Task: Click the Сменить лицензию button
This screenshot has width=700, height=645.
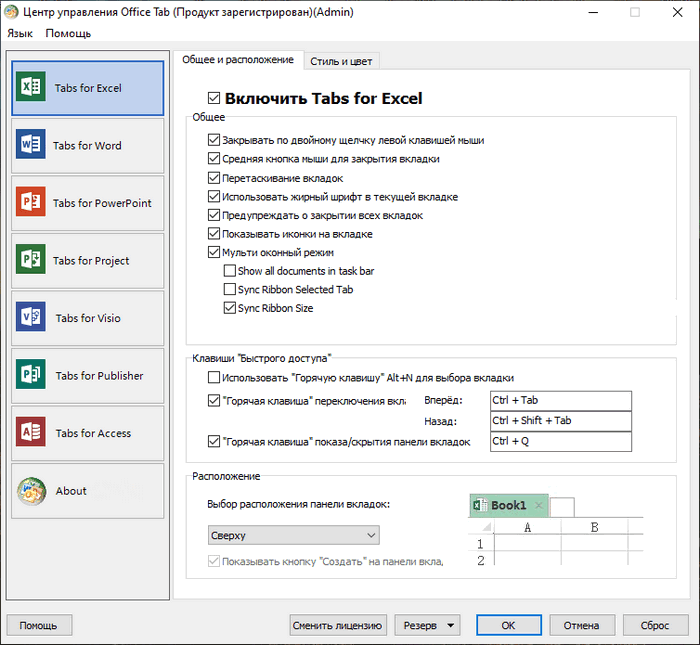Action: coord(338,625)
